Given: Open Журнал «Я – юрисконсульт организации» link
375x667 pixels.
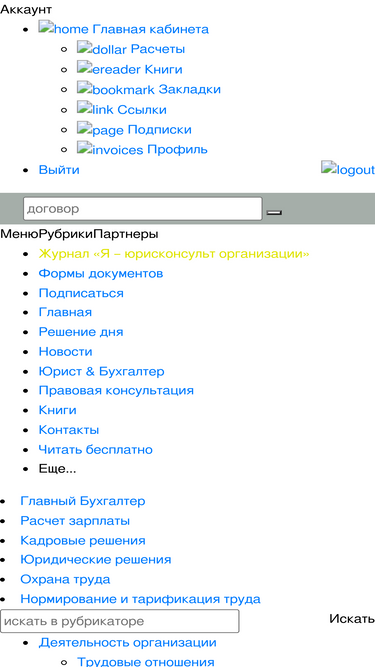Looking at the screenshot, I should (x=174, y=254).
